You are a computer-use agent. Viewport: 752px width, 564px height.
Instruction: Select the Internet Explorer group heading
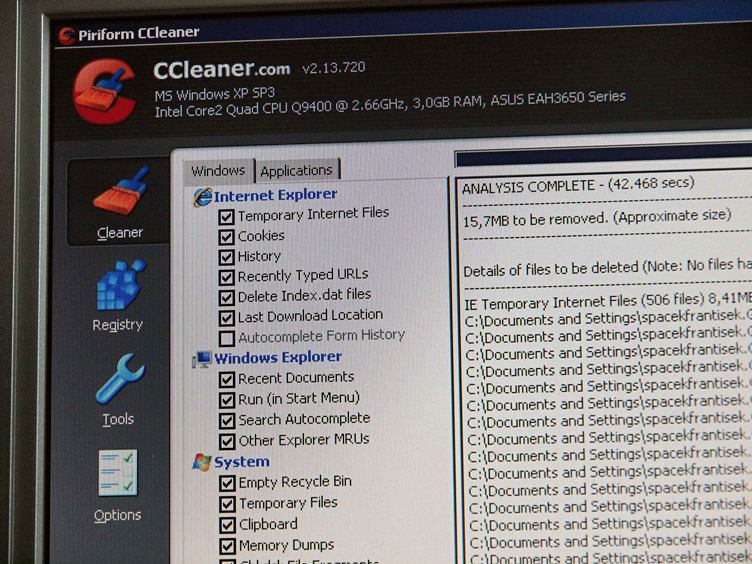(x=275, y=195)
